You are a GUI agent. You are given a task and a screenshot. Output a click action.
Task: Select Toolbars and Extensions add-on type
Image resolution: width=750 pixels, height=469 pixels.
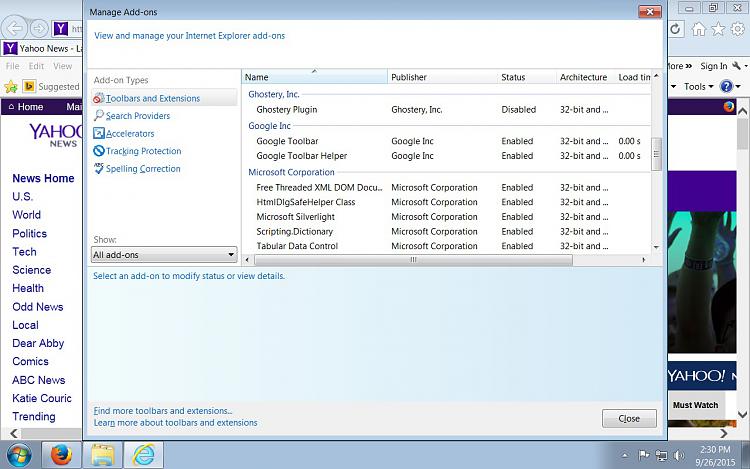tap(164, 98)
